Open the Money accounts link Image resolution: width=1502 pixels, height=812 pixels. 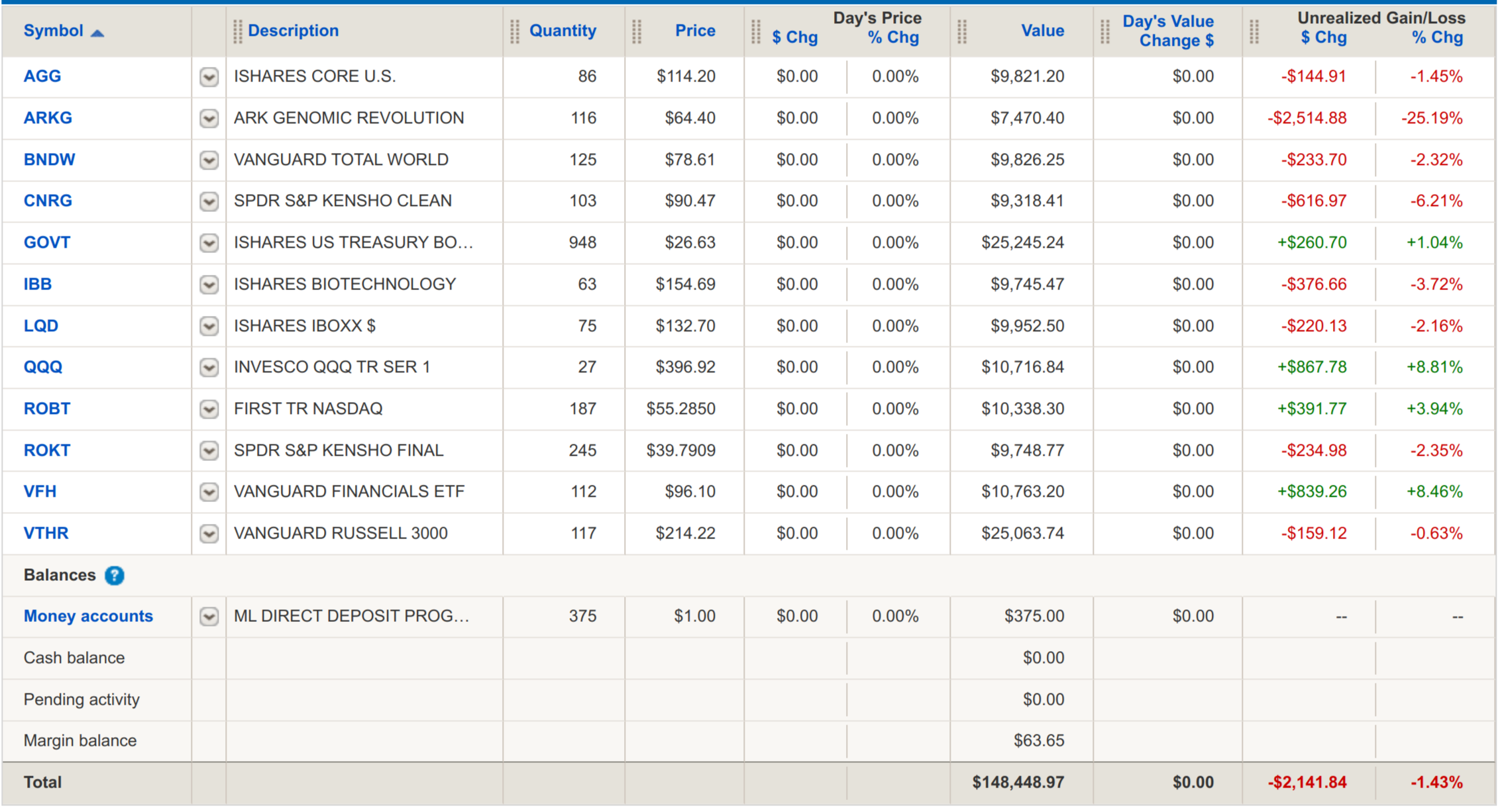(x=88, y=617)
